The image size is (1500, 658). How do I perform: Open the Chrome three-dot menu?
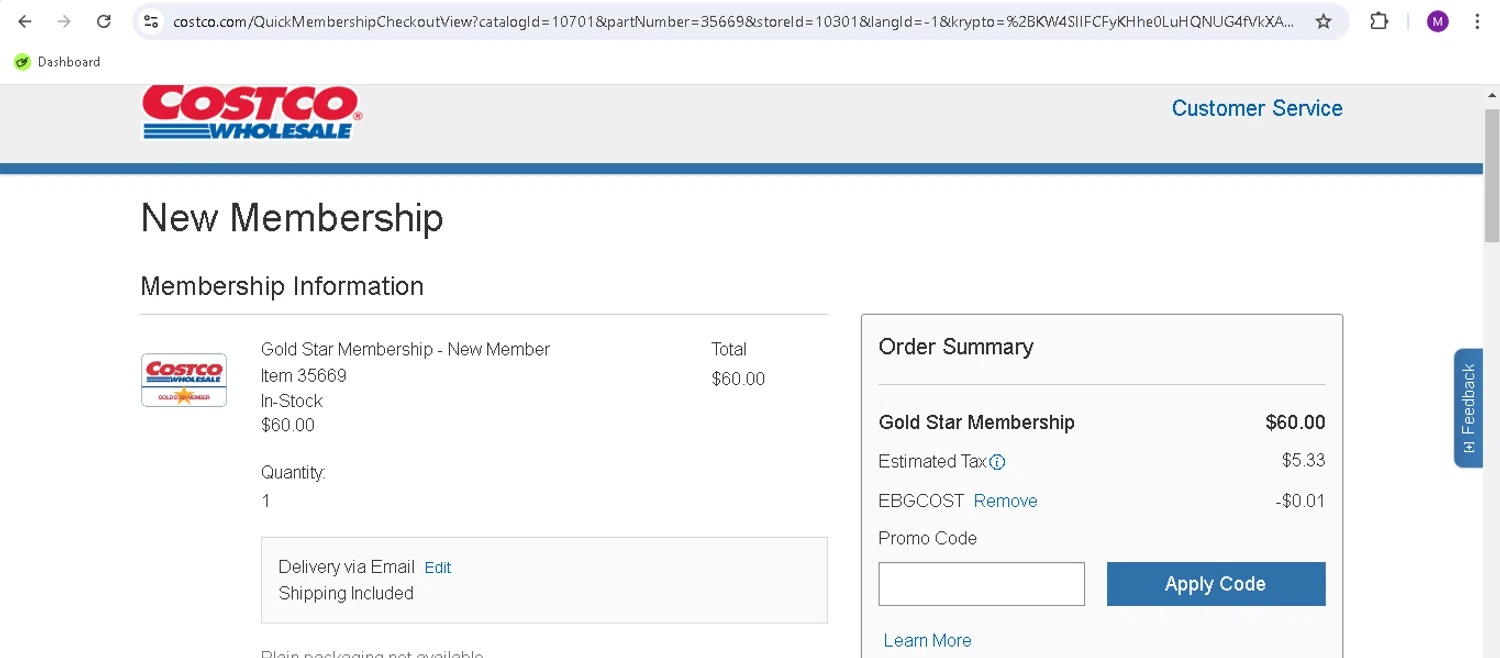click(1477, 21)
